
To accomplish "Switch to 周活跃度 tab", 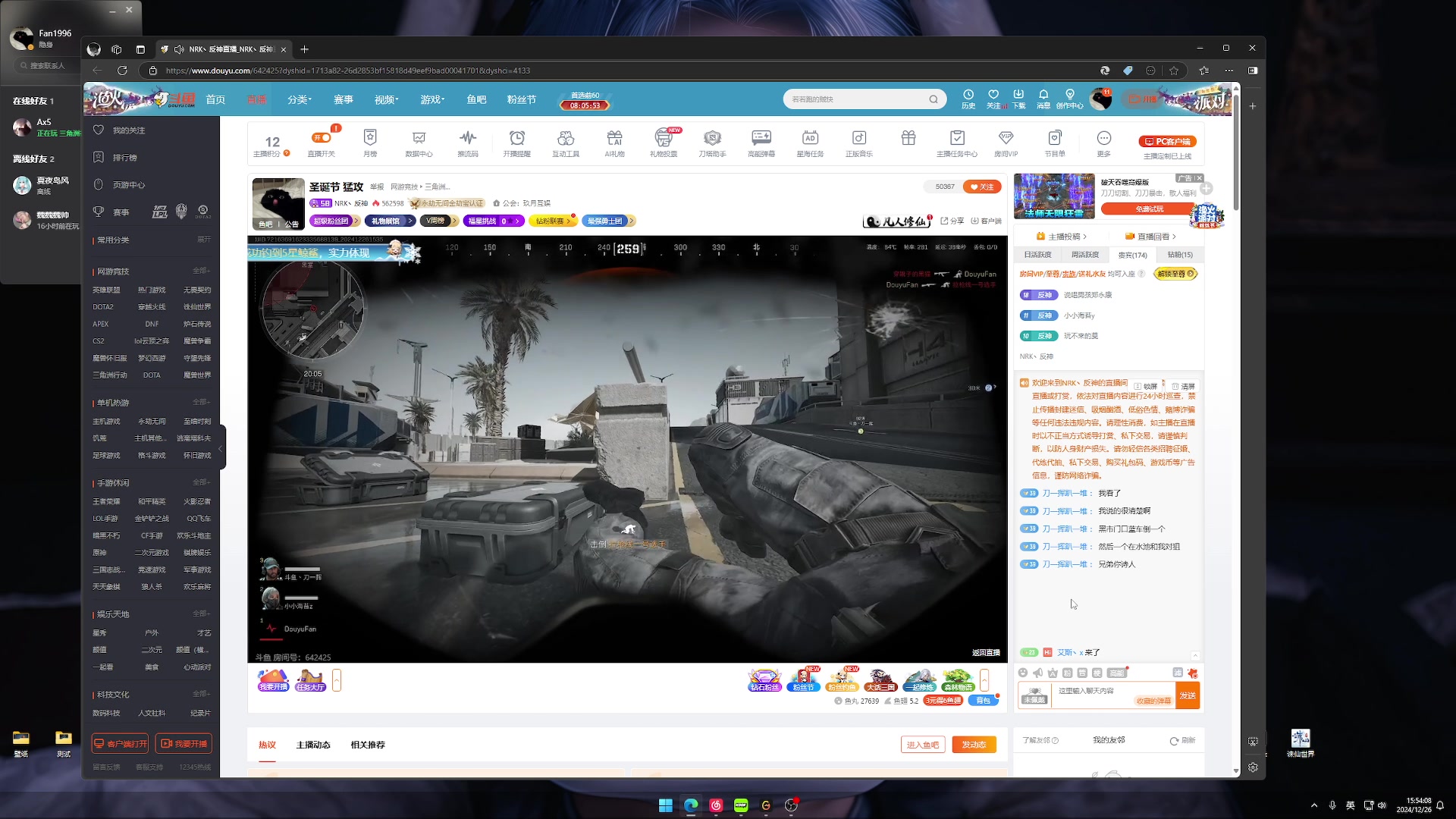I will click(x=1084, y=255).
